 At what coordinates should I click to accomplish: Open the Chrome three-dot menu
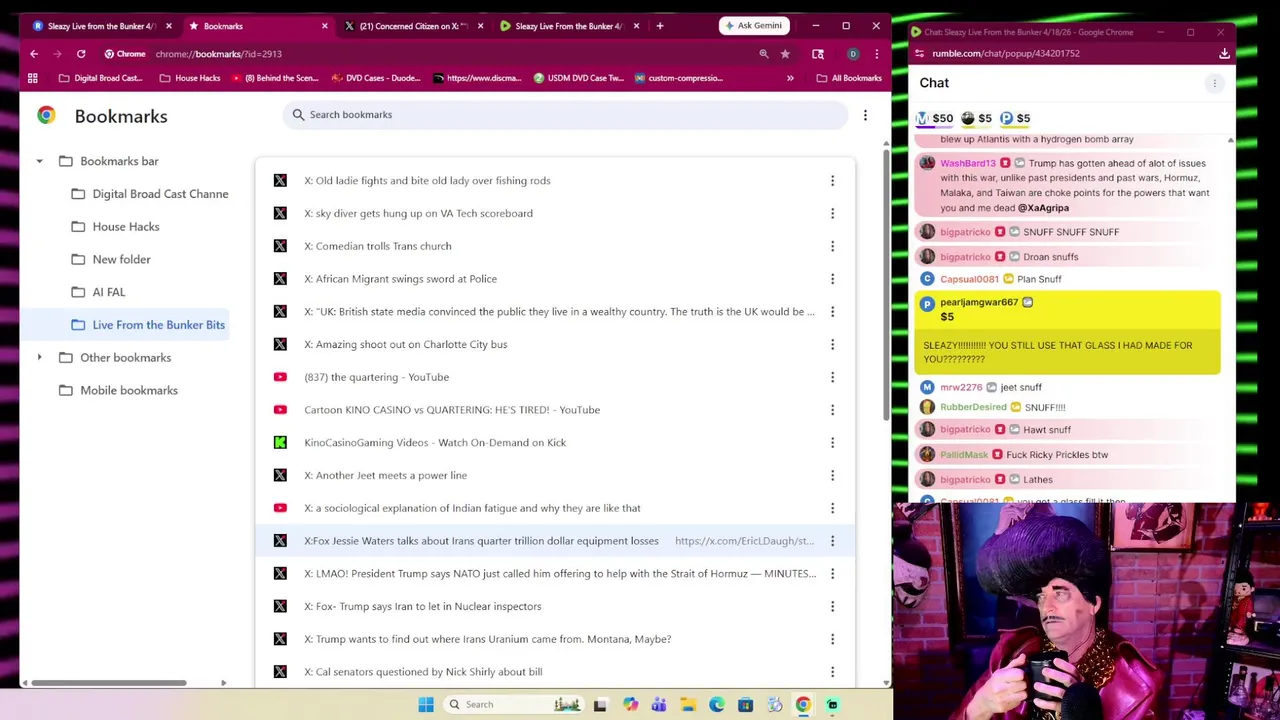876,54
